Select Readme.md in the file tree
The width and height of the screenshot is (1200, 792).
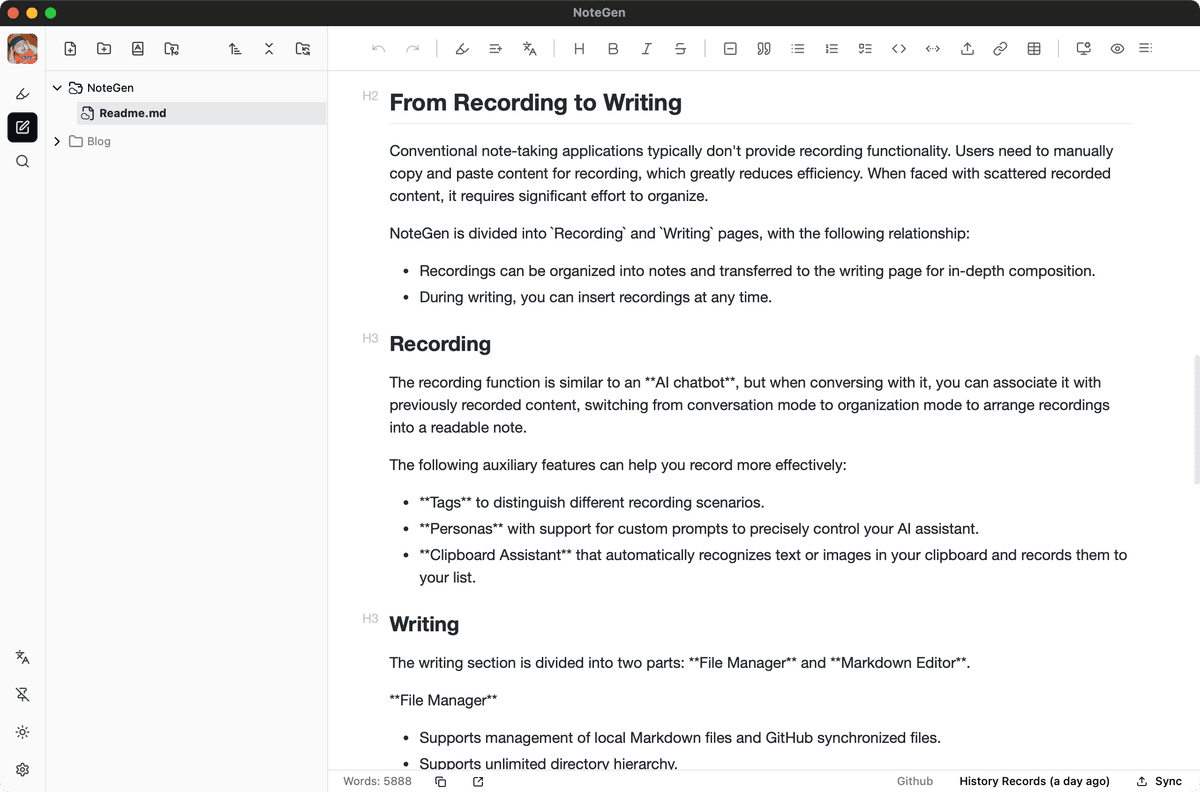[x=131, y=113]
